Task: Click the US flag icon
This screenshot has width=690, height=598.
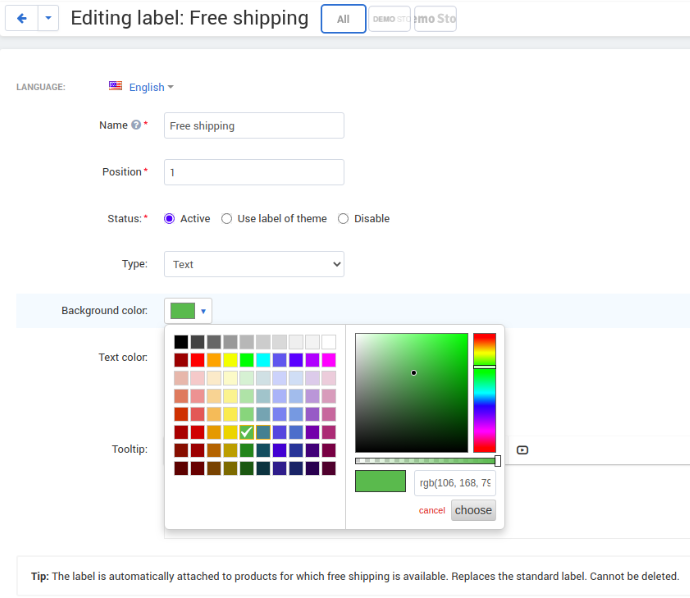Action: tap(115, 85)
